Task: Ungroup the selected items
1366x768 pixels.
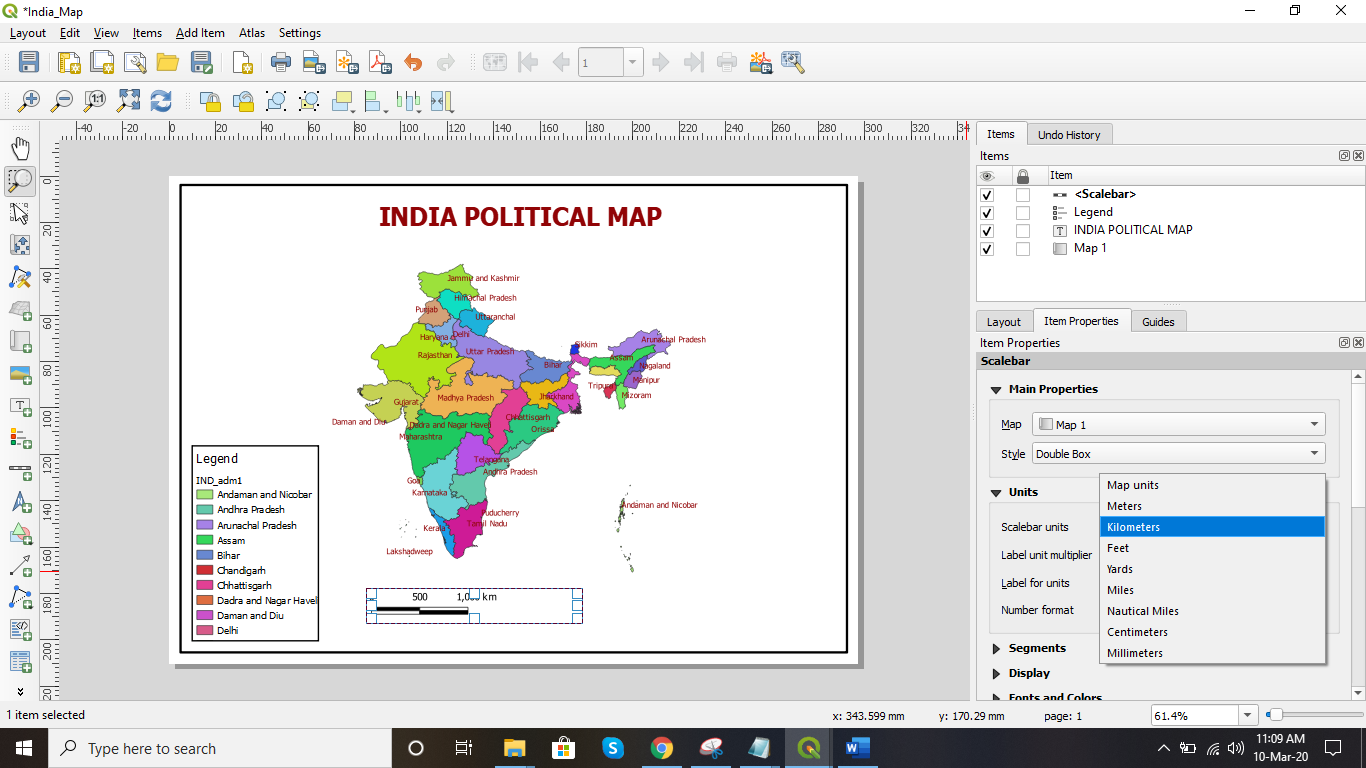Action: click(309, 101)
